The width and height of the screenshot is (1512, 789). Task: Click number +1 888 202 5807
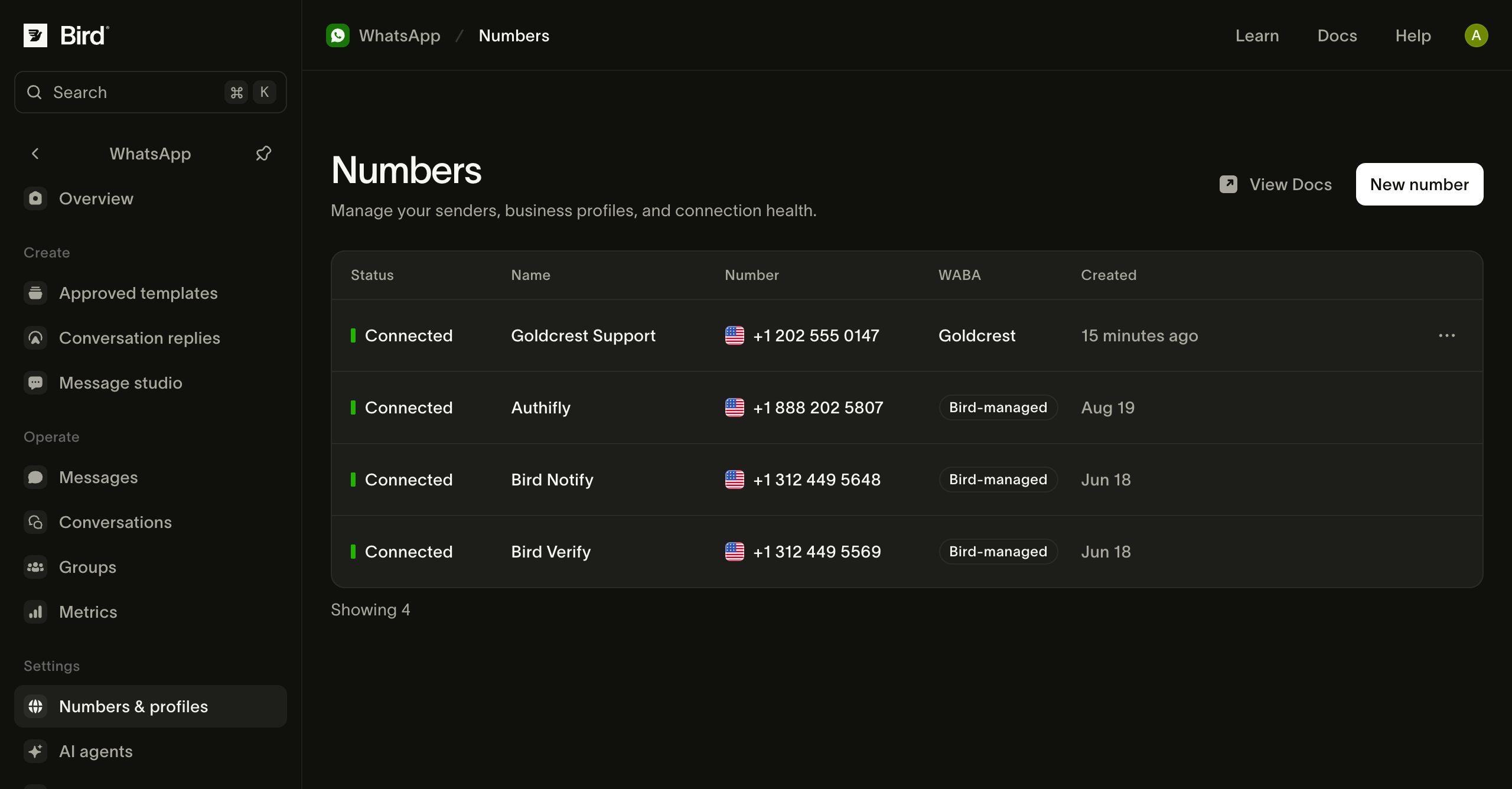click(818, 407)
